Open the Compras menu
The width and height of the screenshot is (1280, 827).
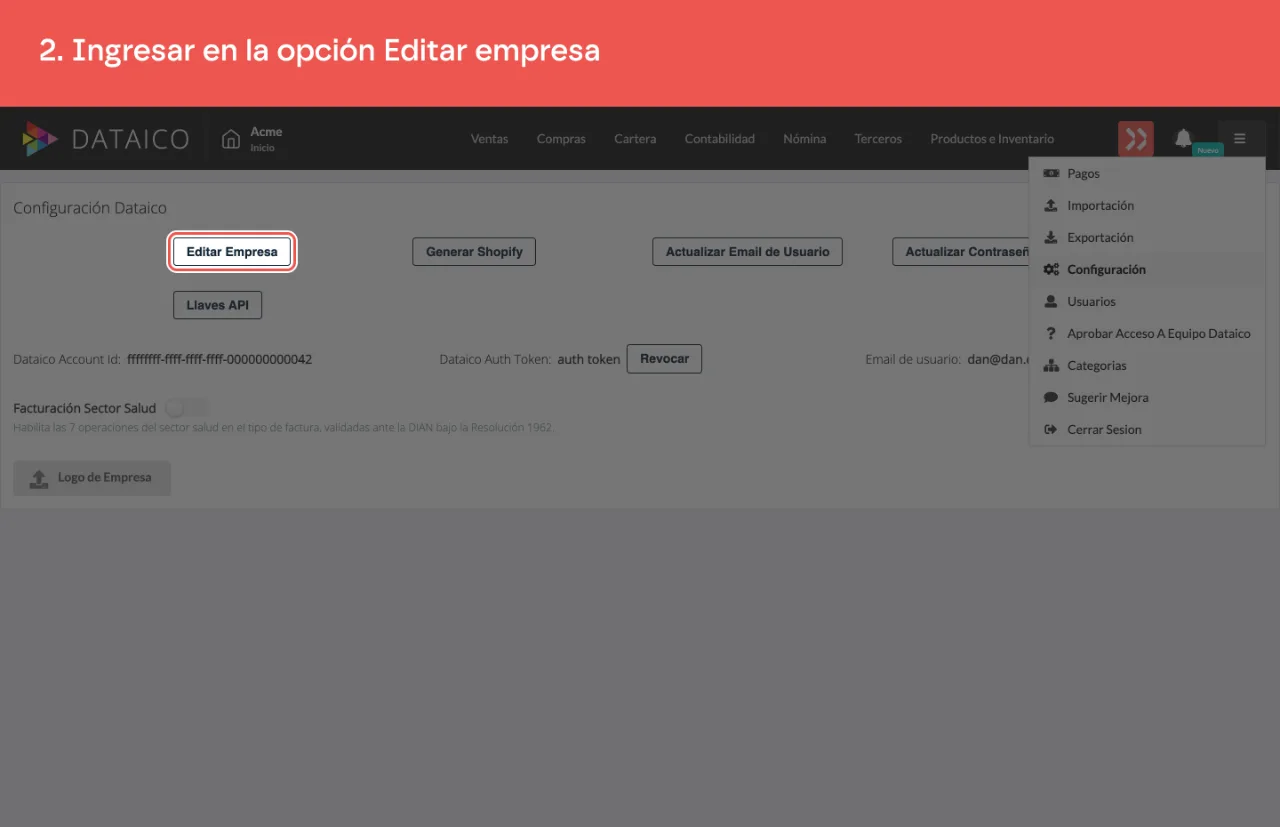561,139
